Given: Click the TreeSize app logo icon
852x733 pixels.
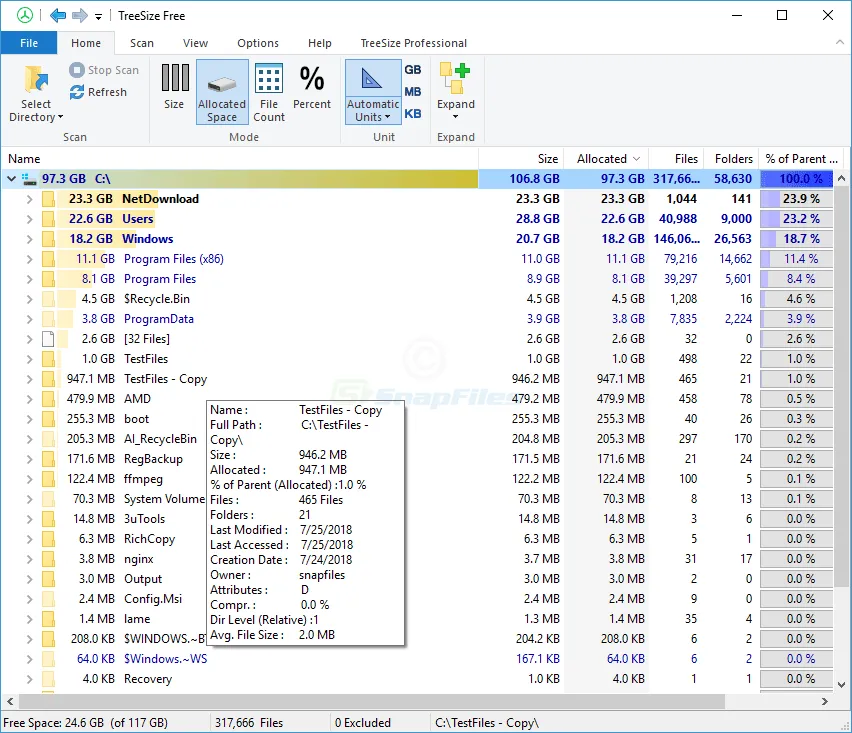Looking at the screenshot, I should click(x=24, y=15).
